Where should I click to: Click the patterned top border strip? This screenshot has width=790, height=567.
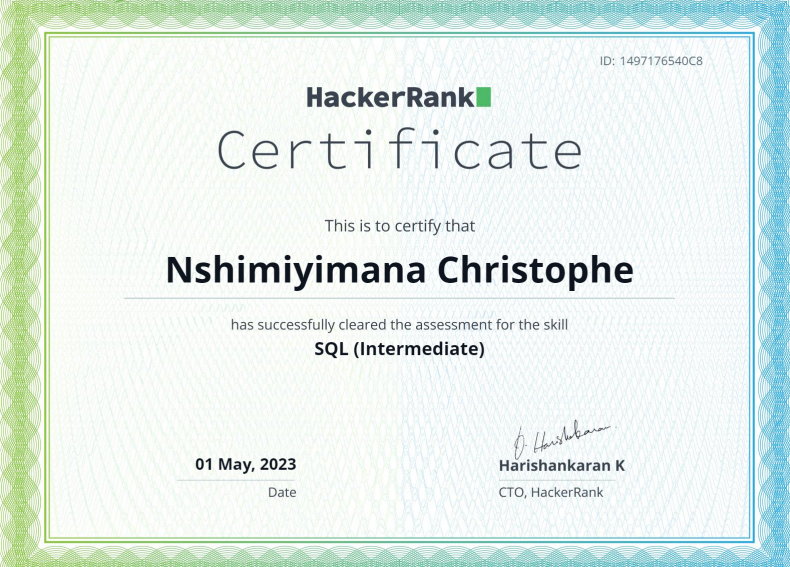(x=395, y=14)
